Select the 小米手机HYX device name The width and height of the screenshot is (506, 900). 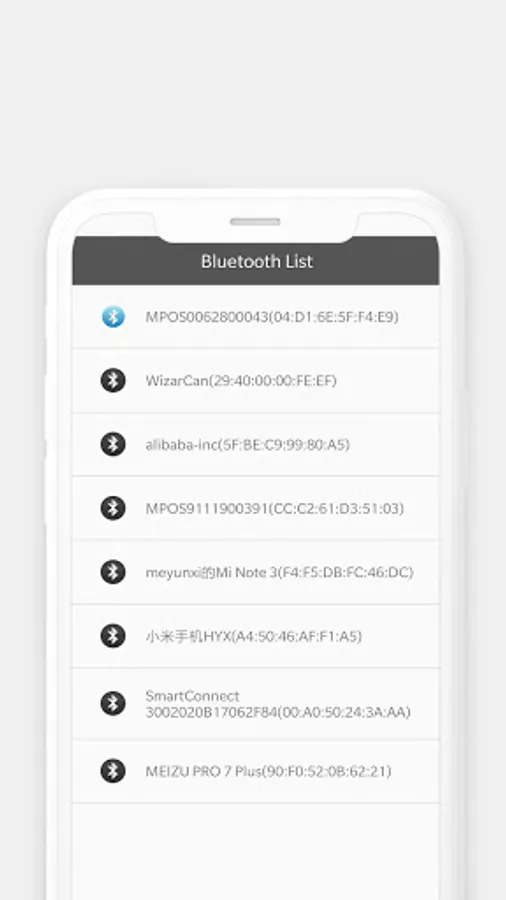(254, 636)
